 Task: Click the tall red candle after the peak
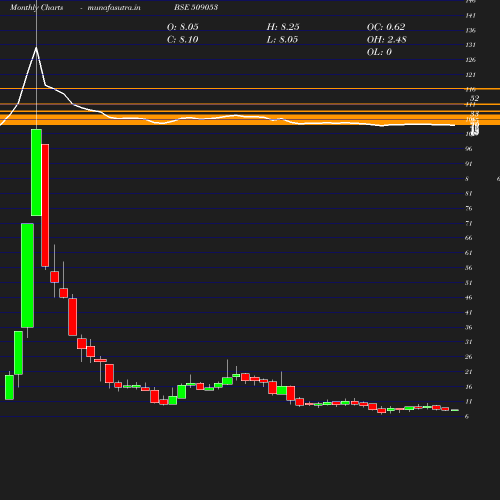45,205
